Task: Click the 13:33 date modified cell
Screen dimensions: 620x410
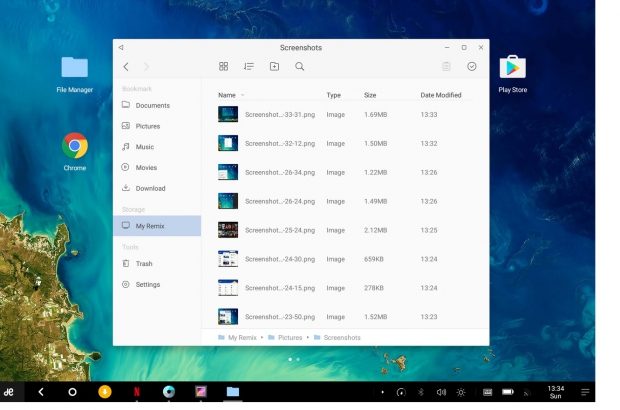Action: pyautogui.click(x=429, y=114)
